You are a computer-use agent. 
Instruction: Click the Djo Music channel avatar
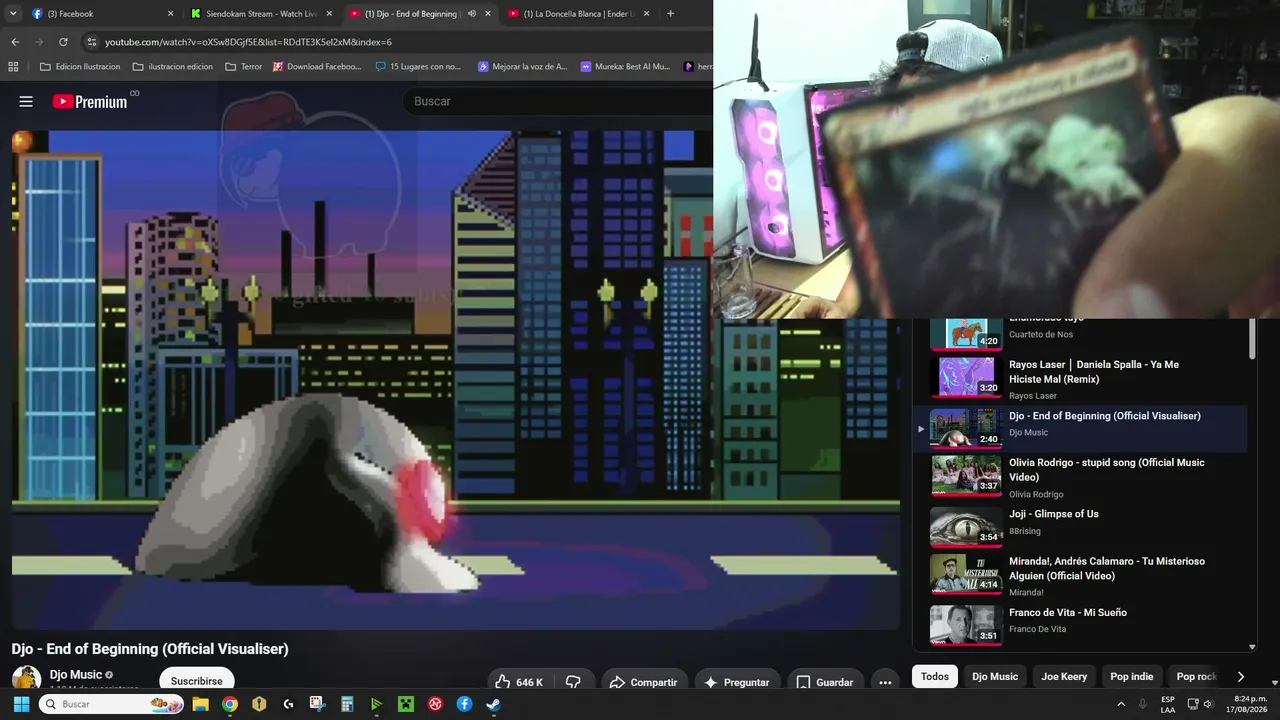[26, 678]
